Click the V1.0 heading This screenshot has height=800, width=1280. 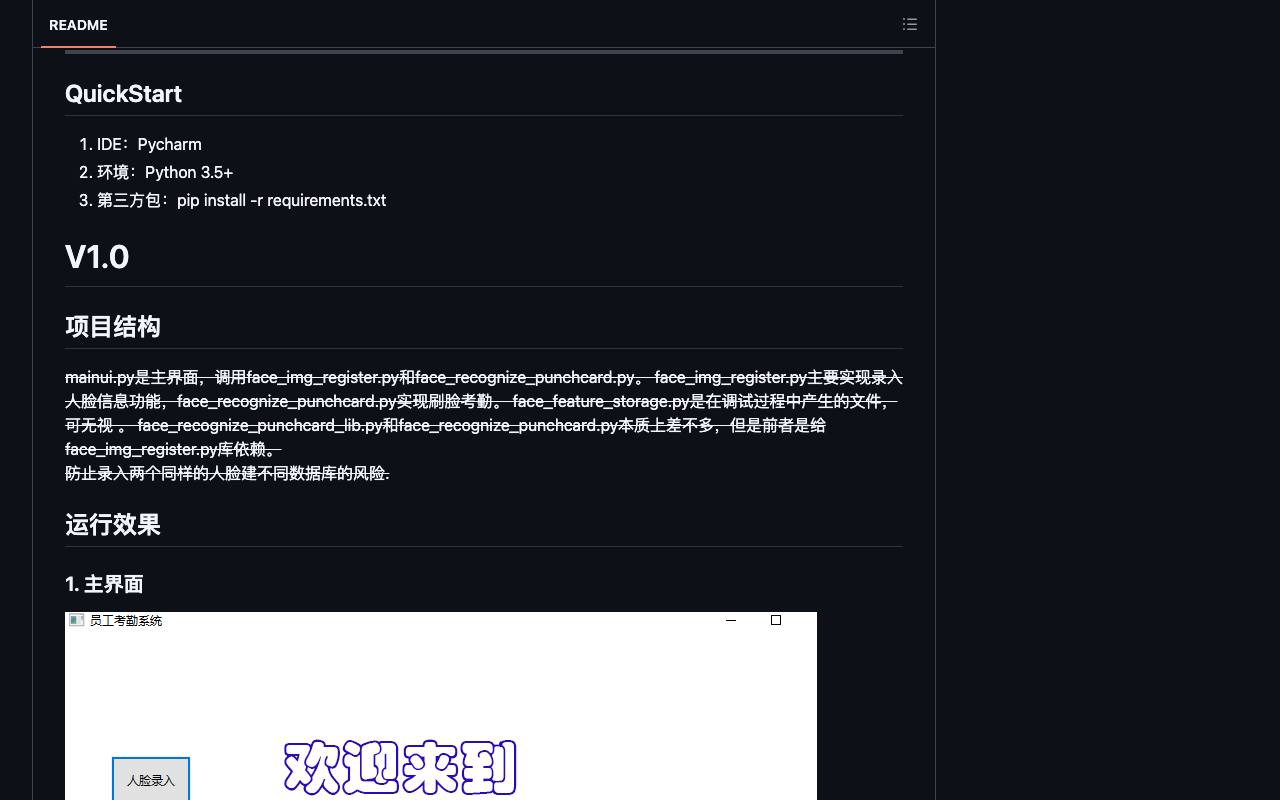[97, 257]
